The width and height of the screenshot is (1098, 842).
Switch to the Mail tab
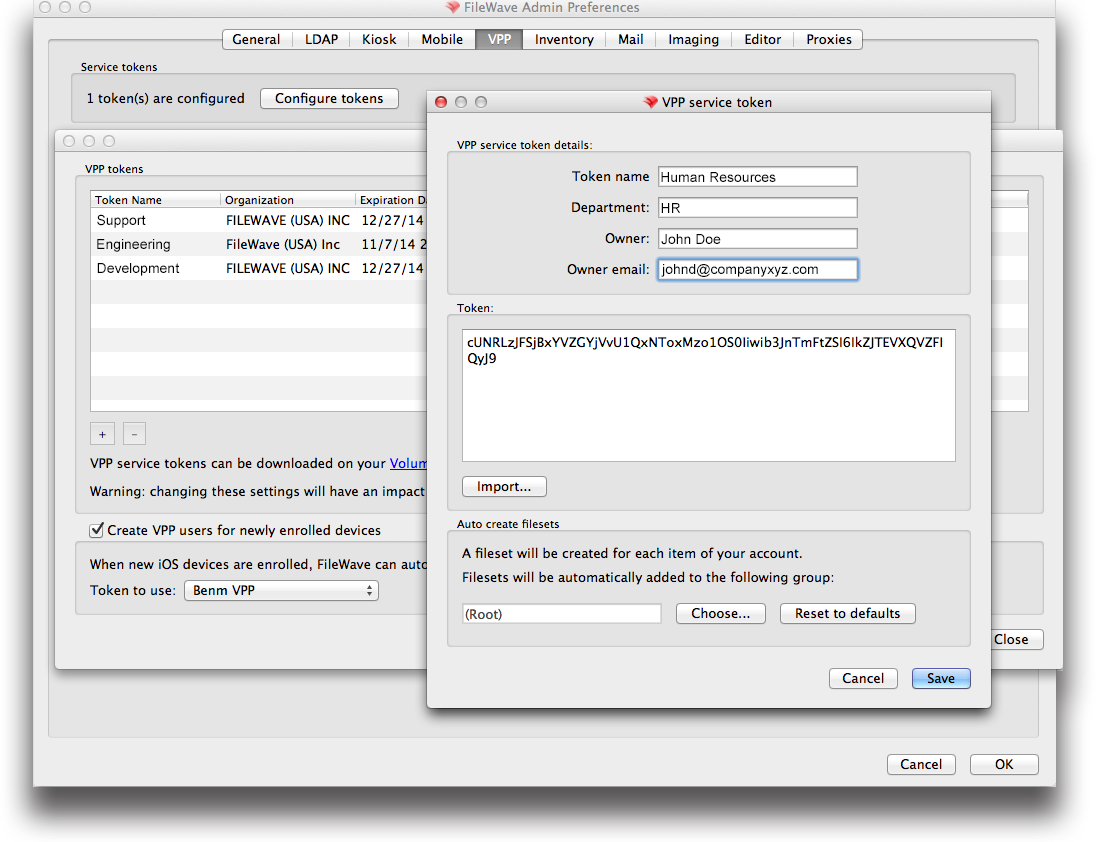click(x=630, y=39)
